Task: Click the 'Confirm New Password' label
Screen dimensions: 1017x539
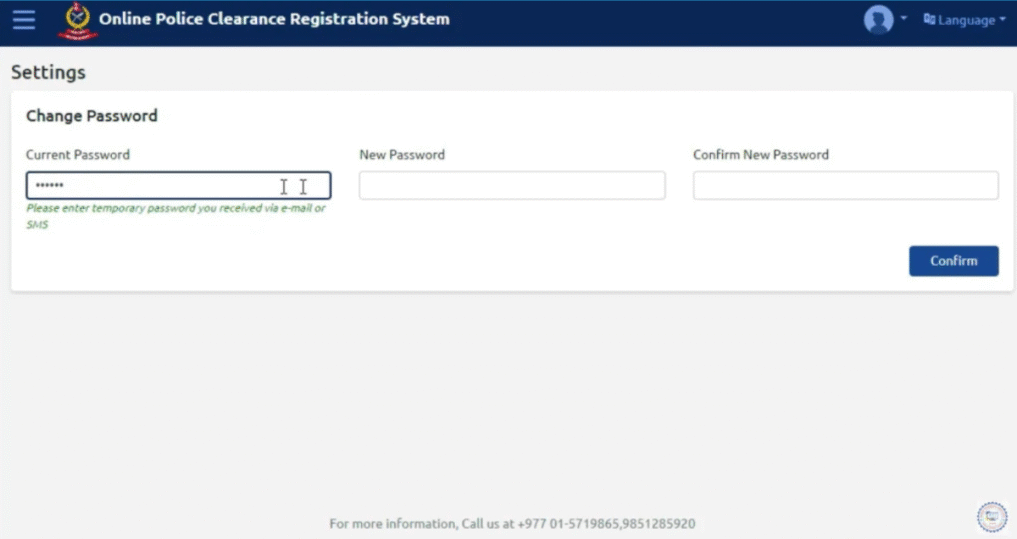Action: (761, 154)
